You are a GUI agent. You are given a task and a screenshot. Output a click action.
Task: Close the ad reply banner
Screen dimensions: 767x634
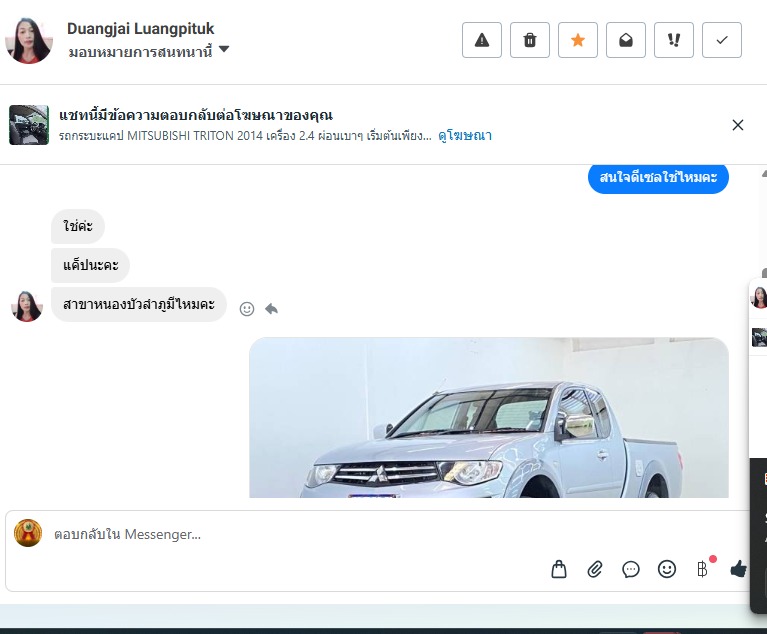coord(738,125)
